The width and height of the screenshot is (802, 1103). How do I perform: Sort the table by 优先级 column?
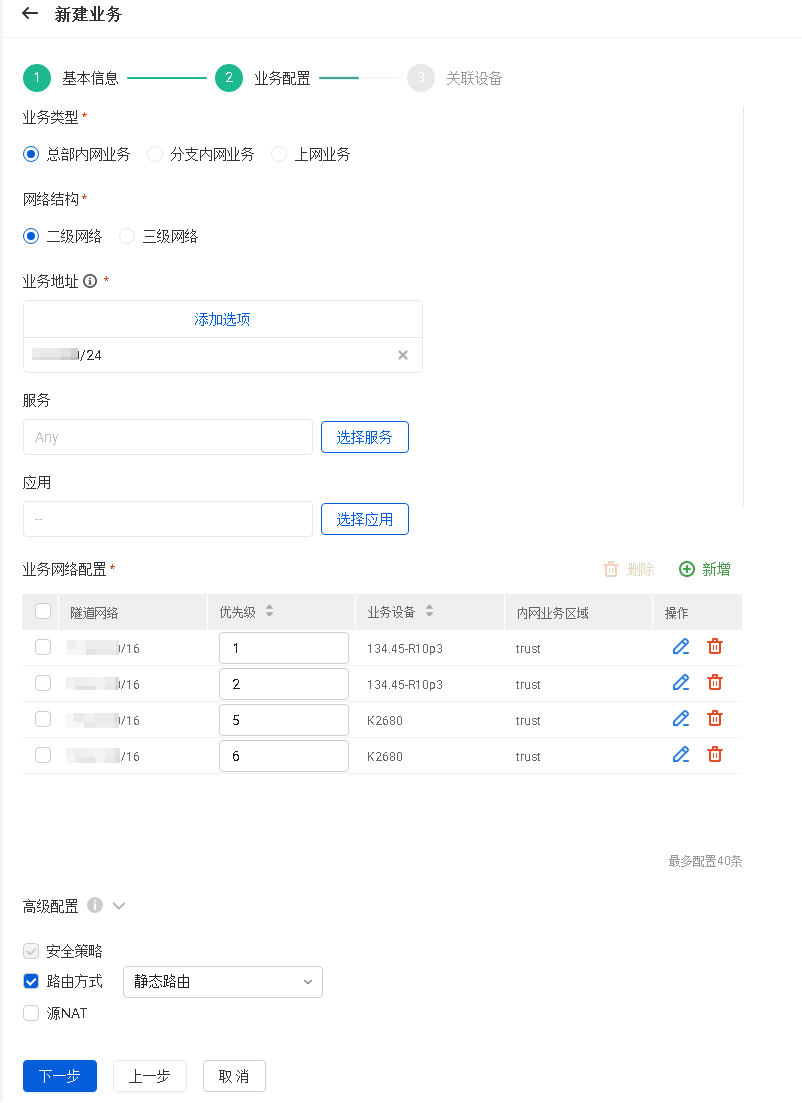point(269,612)
